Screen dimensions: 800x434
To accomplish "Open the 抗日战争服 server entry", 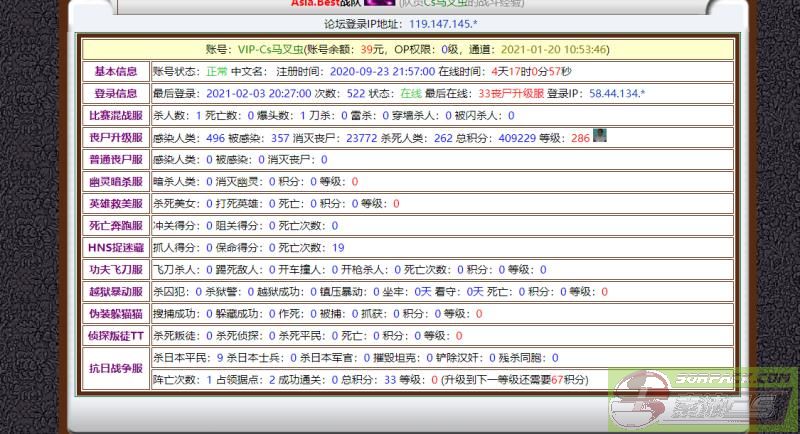I will pyautogui.click(x=115, y=368).
